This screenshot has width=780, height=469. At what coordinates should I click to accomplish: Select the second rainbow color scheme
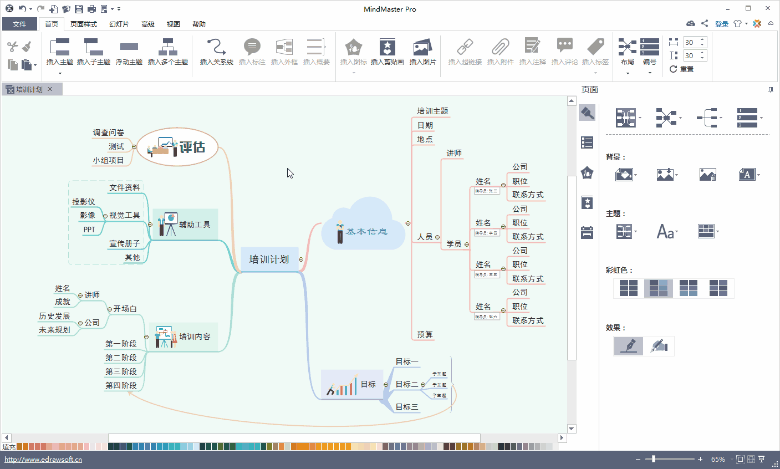[658, 288]
